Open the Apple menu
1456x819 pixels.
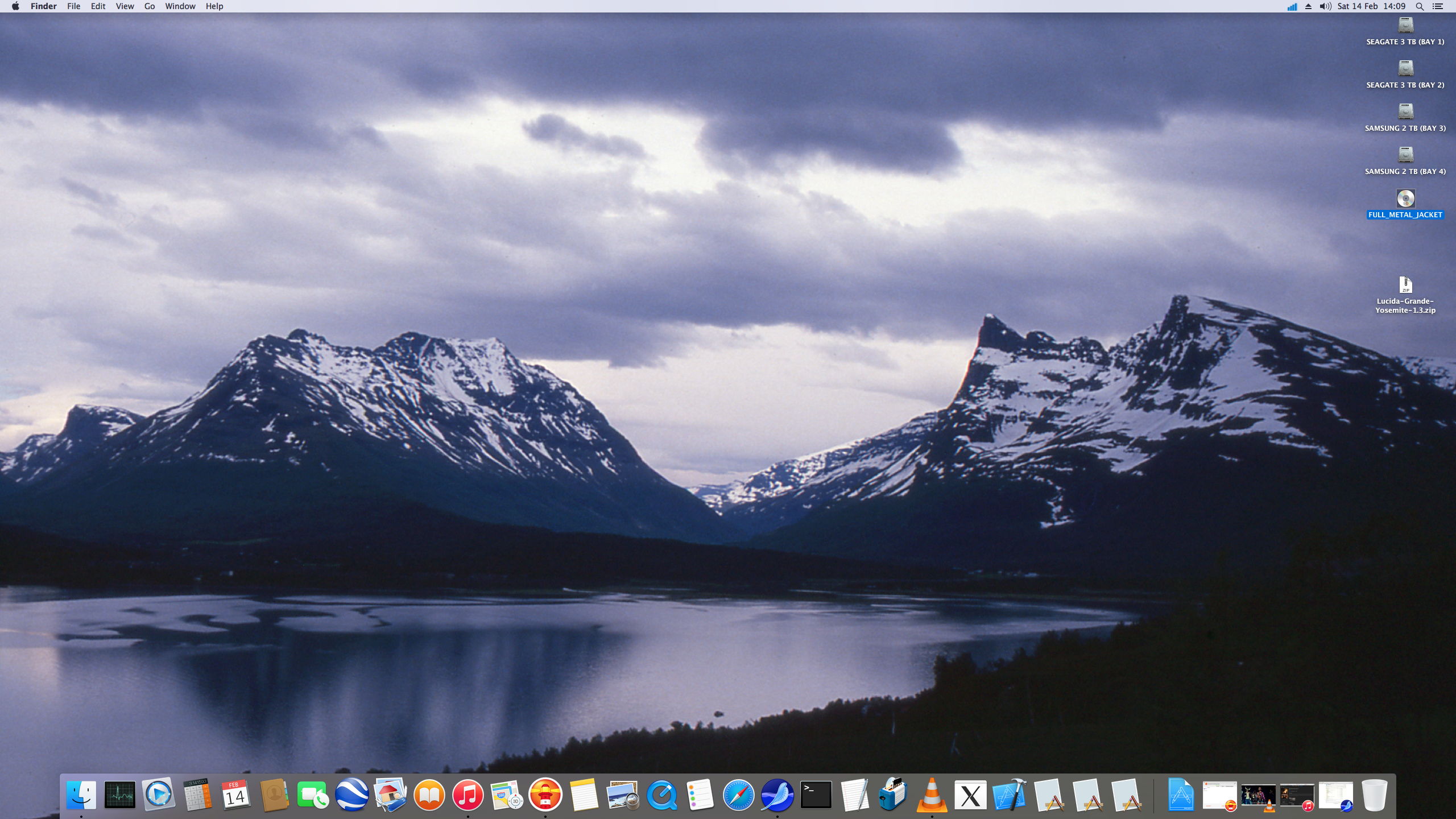[15, 6]
